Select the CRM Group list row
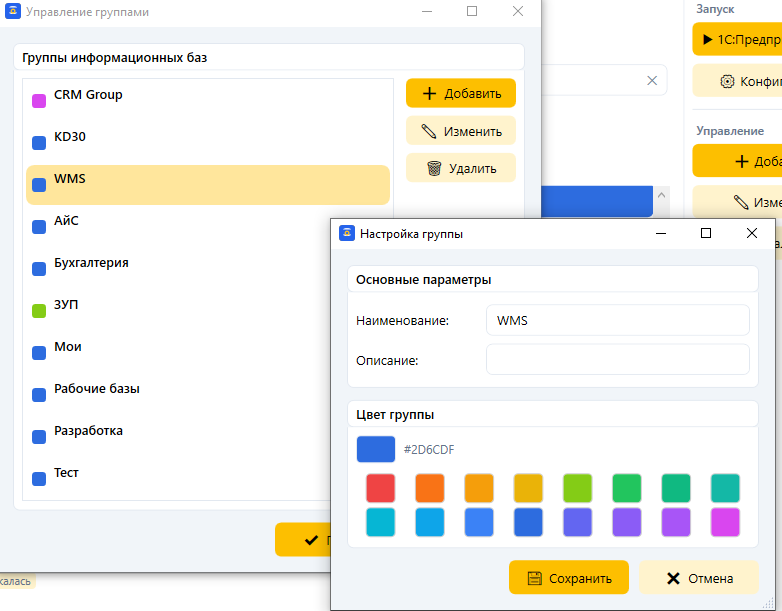This screenshot has height=611, width=782. click(207, 101)
